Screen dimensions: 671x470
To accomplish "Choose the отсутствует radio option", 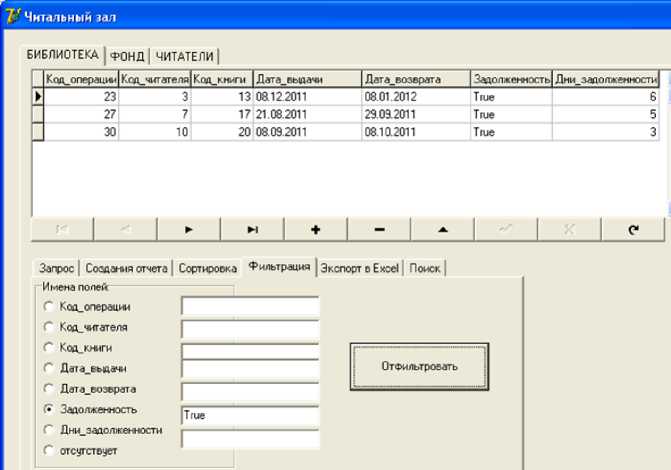I will [x=48, y=450].
